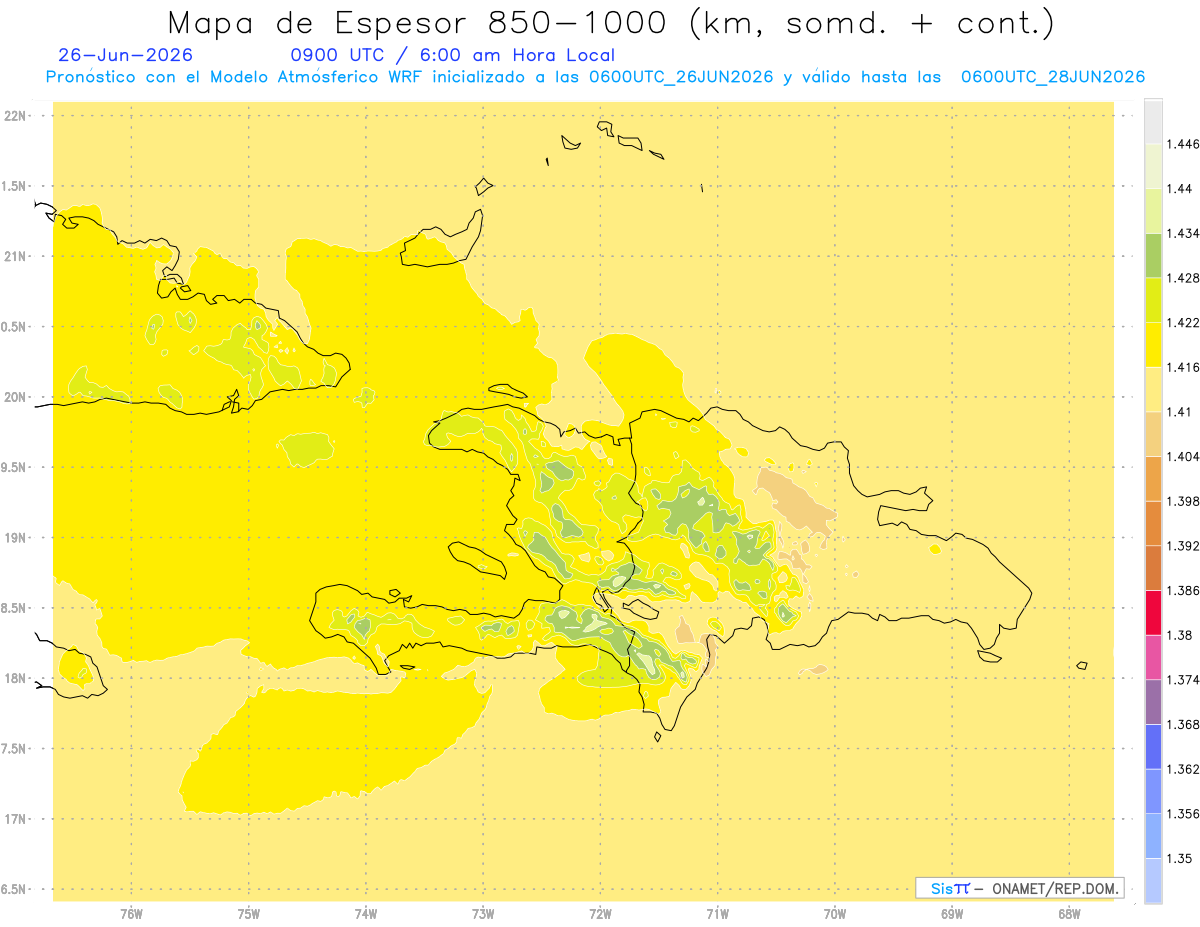Click the blue legend swatch between 1.362 and 1.368
Viewport: 1200px width, 927px height.
(1153, 746)
